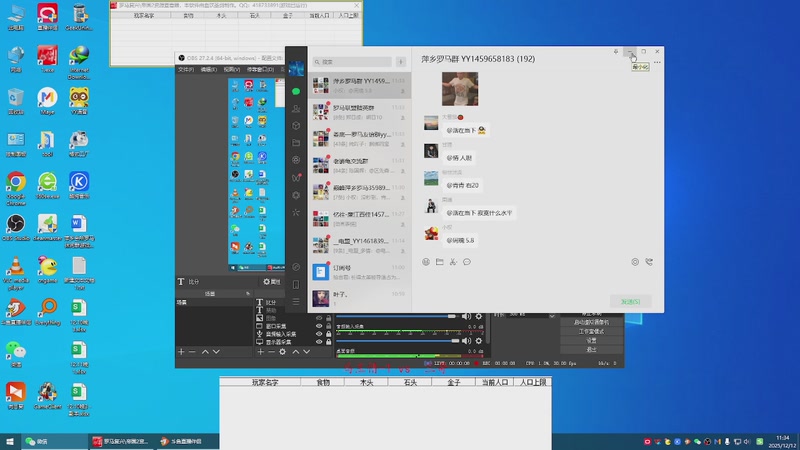The image size is (800, 450).
Task: Open the 罗马联盟酷英群 conversation
Action: (x=359, y=112)
